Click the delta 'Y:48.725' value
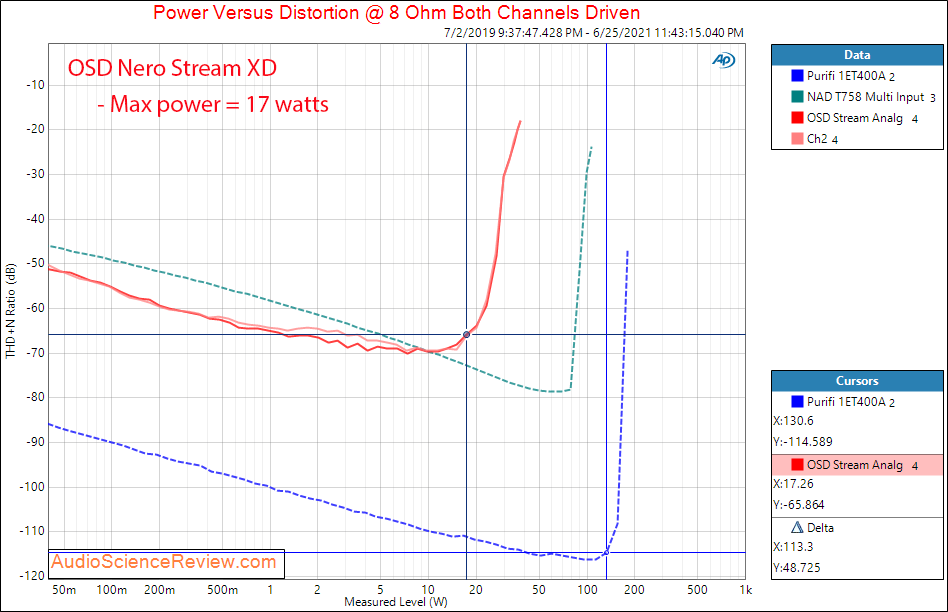The image size is (948, 612). click(797, 567)
